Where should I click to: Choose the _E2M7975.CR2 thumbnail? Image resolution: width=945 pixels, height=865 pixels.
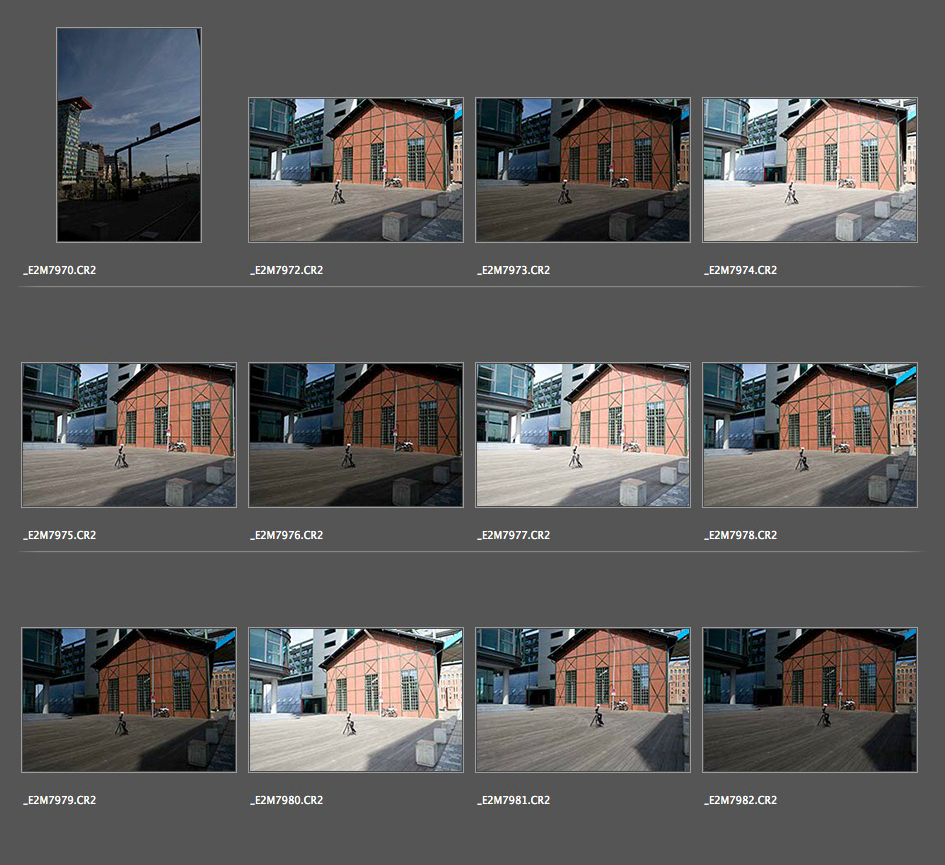(128, 435)
